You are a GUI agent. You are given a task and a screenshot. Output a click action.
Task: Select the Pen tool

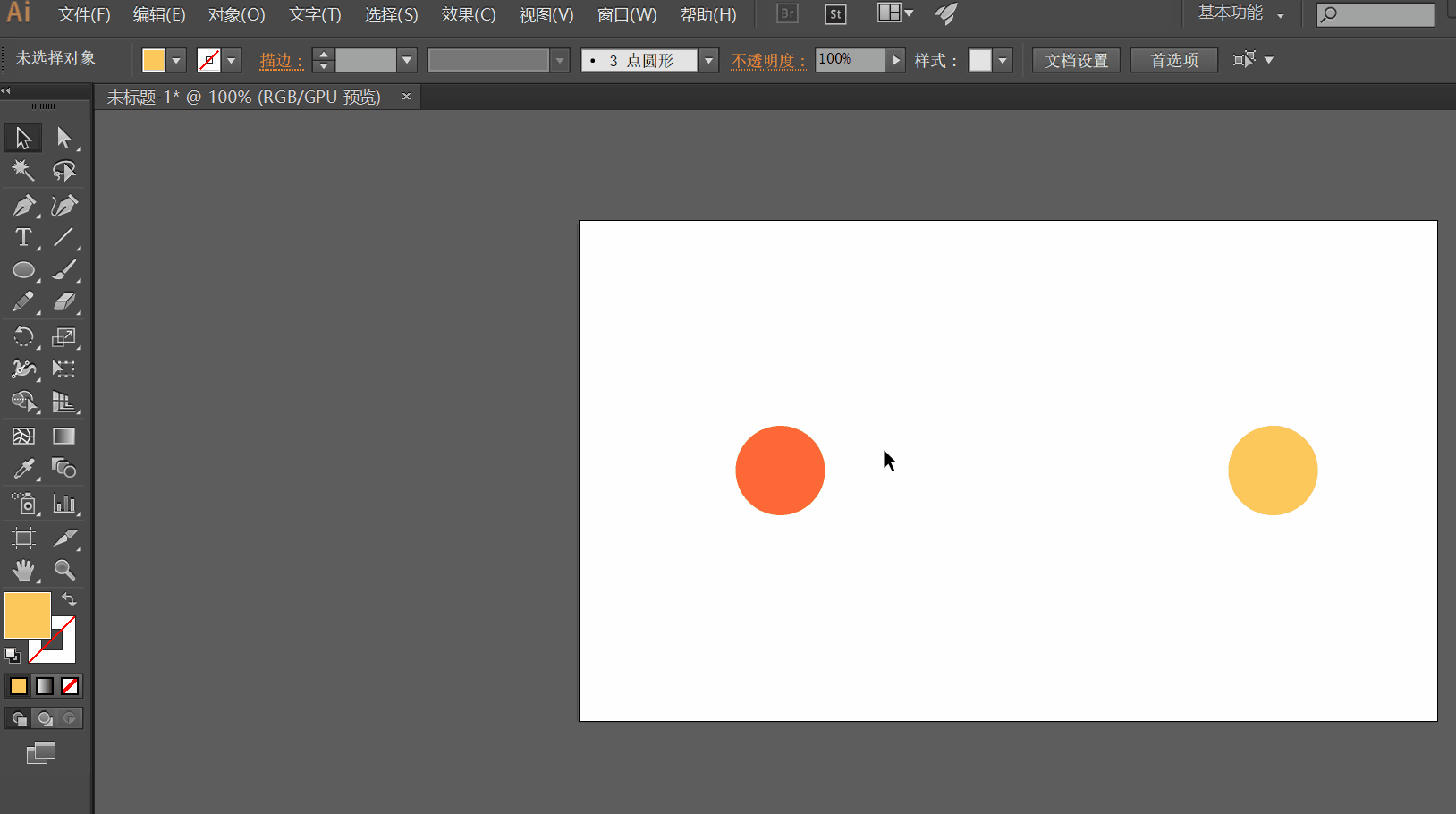point(23,206)
